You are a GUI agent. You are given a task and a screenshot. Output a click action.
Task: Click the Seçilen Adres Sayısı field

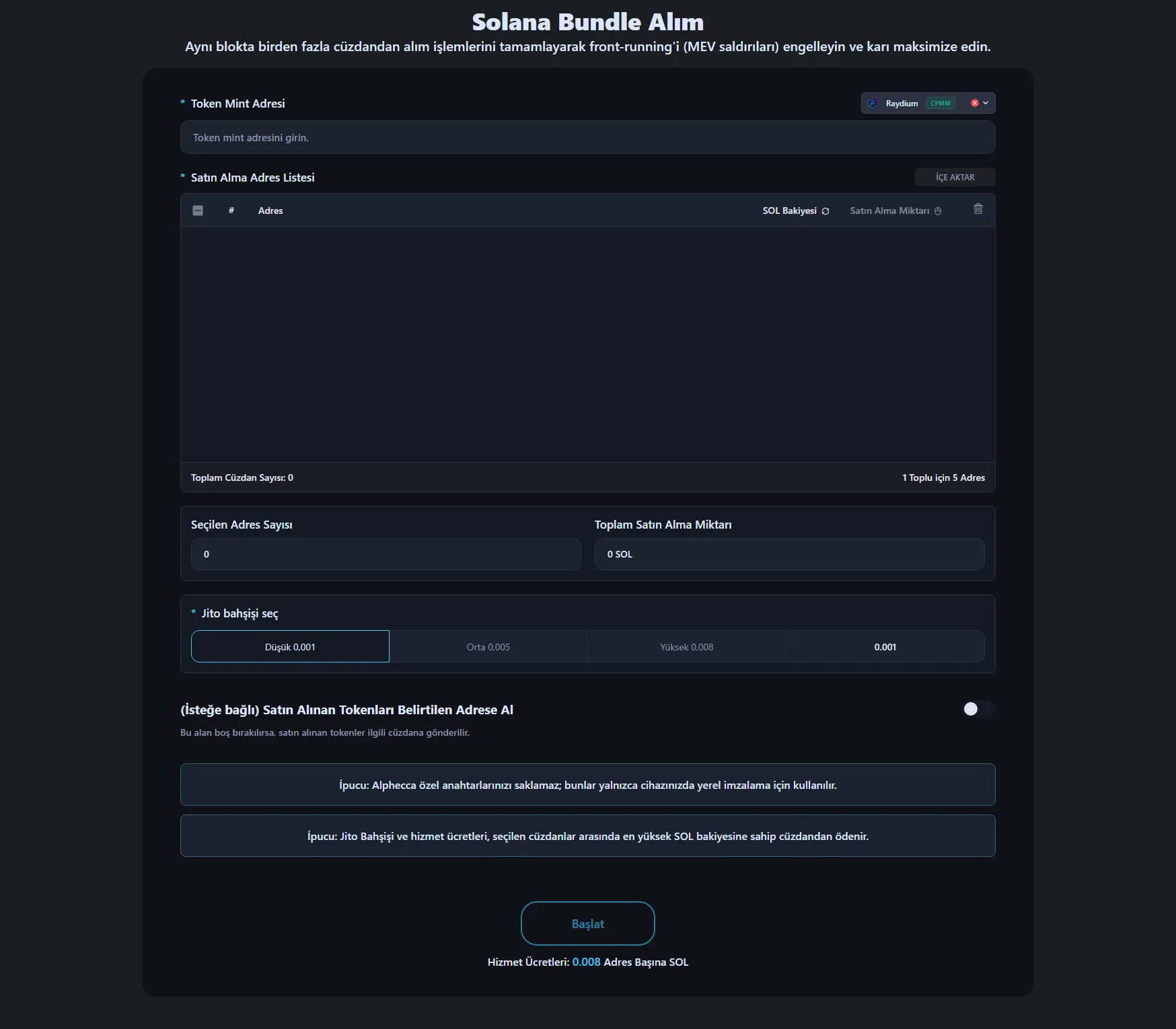pyautogui.click(x=385, y=554)
